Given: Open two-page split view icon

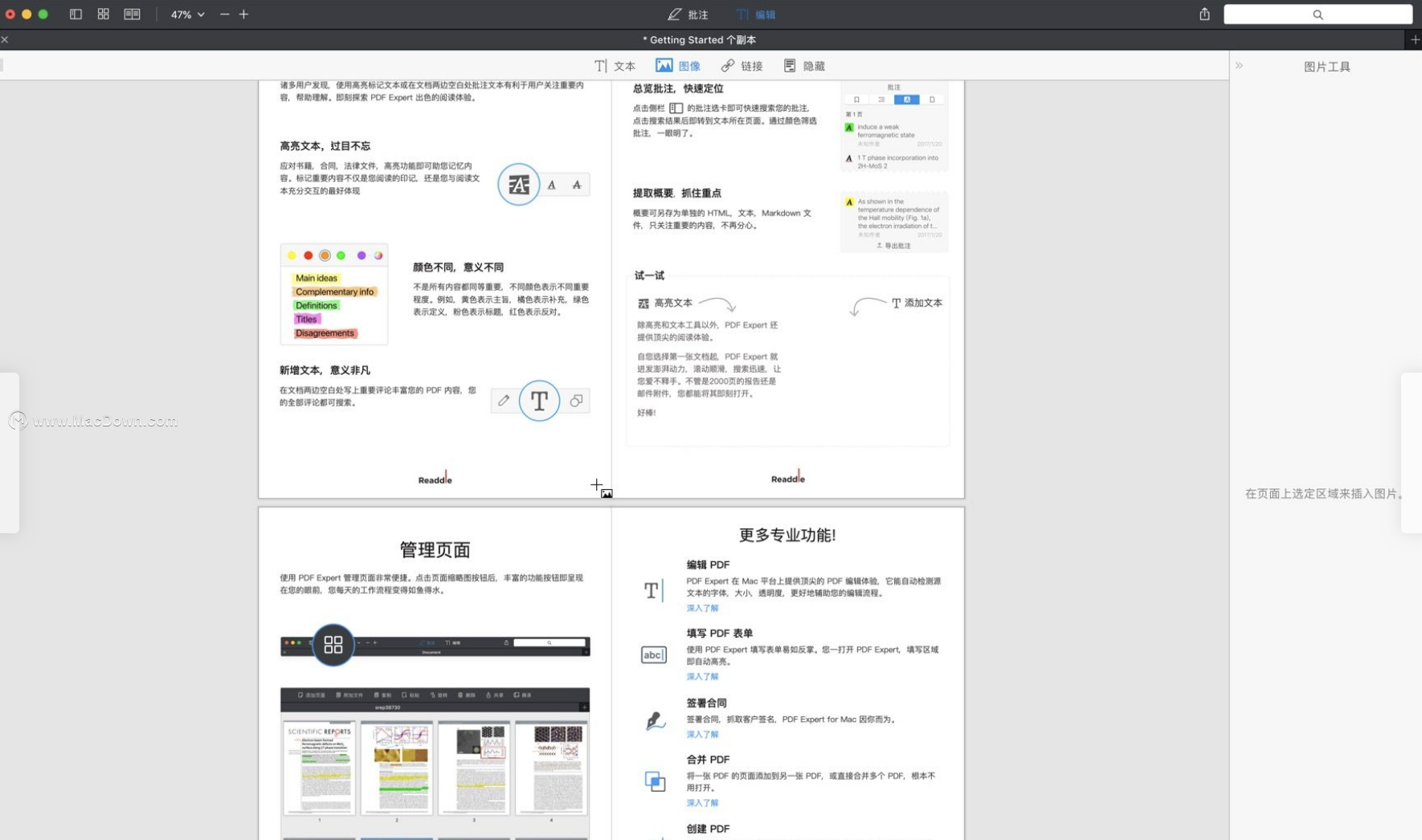Looking at the screenshot, I should coord(132,14).
